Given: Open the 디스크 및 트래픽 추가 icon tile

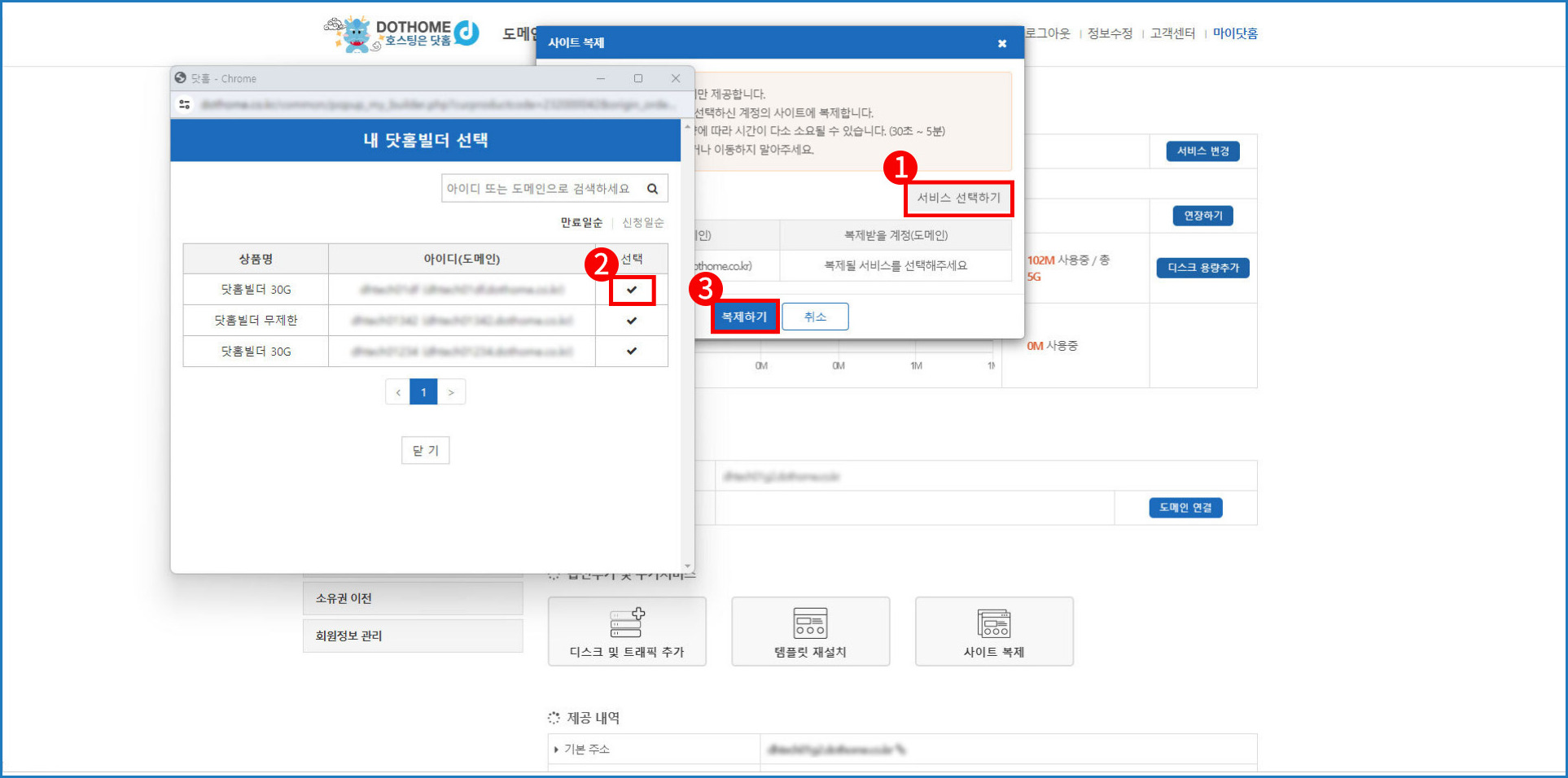Looking at the screenshot, I should [x=627, y=632].
